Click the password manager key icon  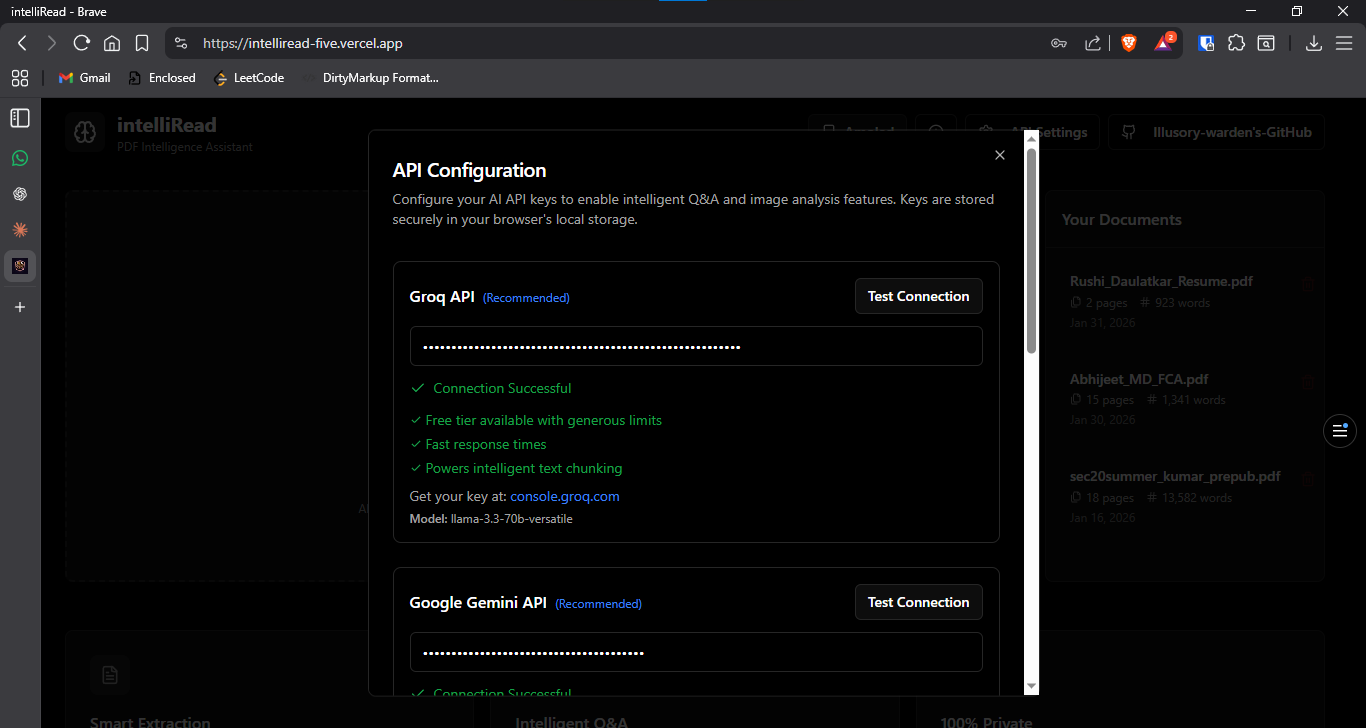pyautogui.click(x=1059, y=43)
